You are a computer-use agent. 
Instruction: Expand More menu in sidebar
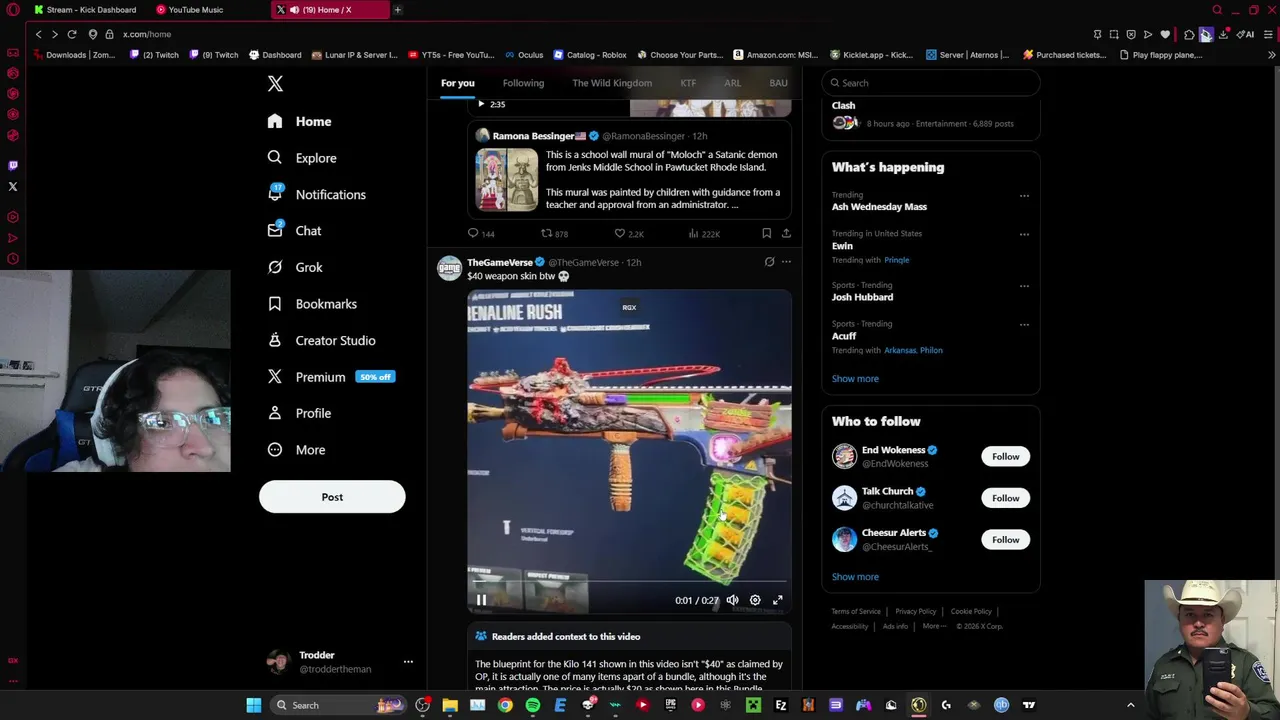click(296, 450)
